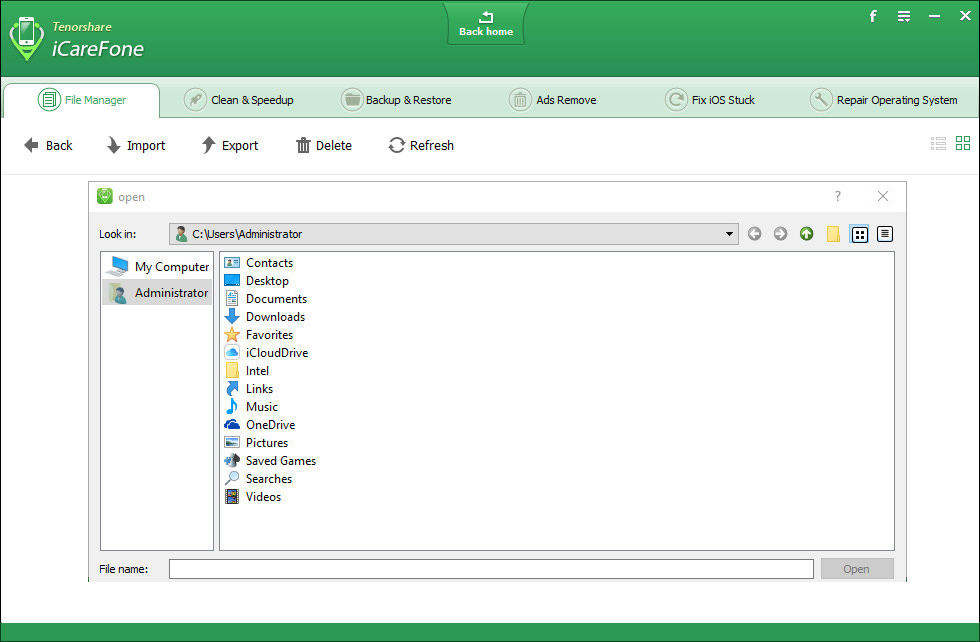
Task: Switch to the Ads Remove tab
Action: tap(552, 100)
